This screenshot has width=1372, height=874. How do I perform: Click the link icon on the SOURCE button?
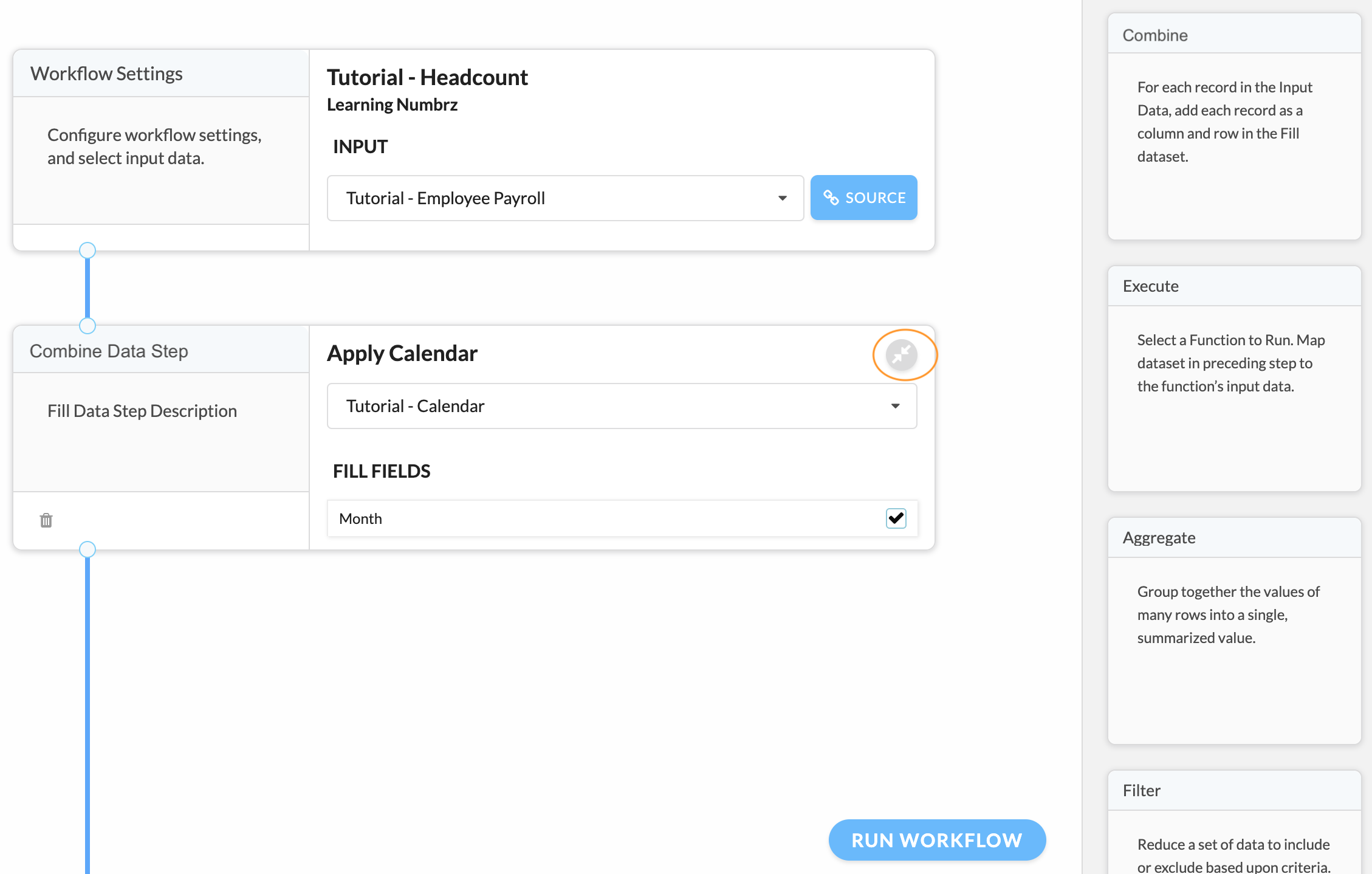831,198
